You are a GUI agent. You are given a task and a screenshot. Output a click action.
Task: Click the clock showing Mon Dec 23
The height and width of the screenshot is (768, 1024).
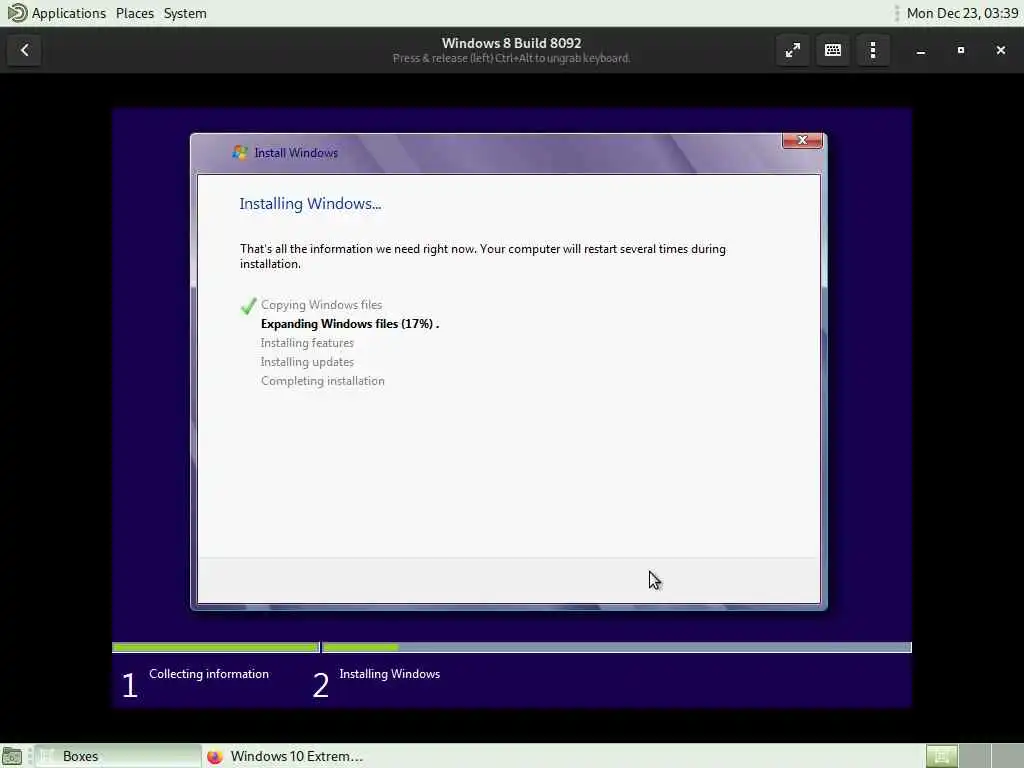coord(962,13)
